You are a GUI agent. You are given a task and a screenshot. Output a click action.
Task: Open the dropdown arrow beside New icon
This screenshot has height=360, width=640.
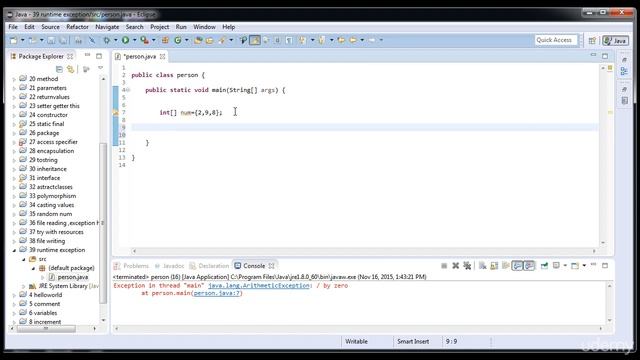[x=22, y=40]
